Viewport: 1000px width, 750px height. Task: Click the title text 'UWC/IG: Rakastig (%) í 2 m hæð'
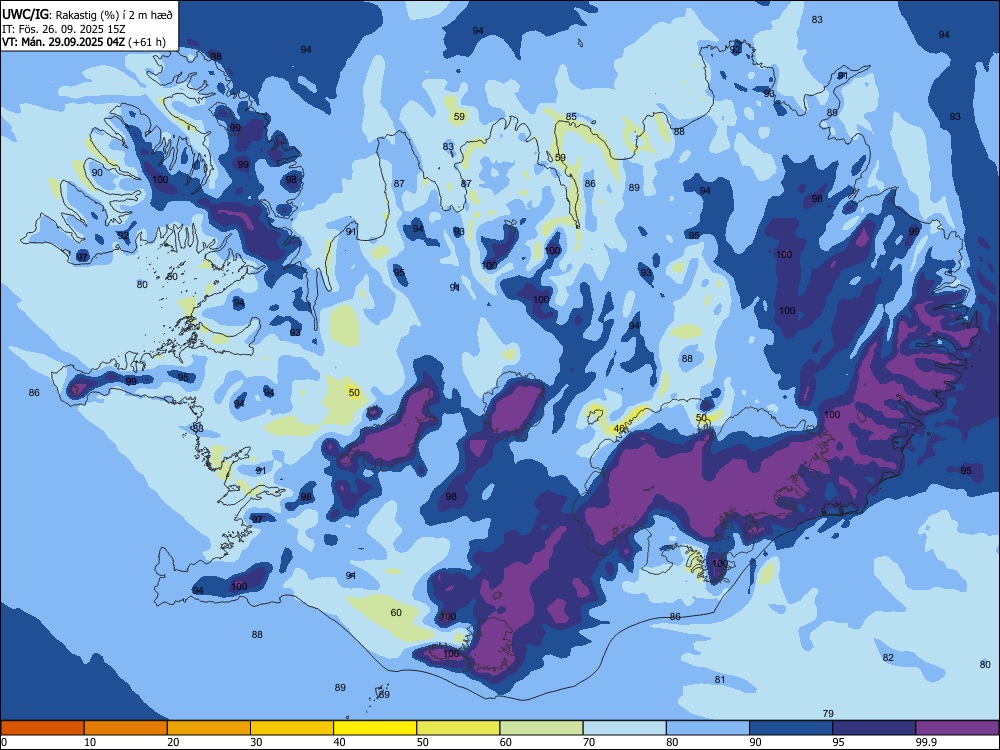point(87,14)
